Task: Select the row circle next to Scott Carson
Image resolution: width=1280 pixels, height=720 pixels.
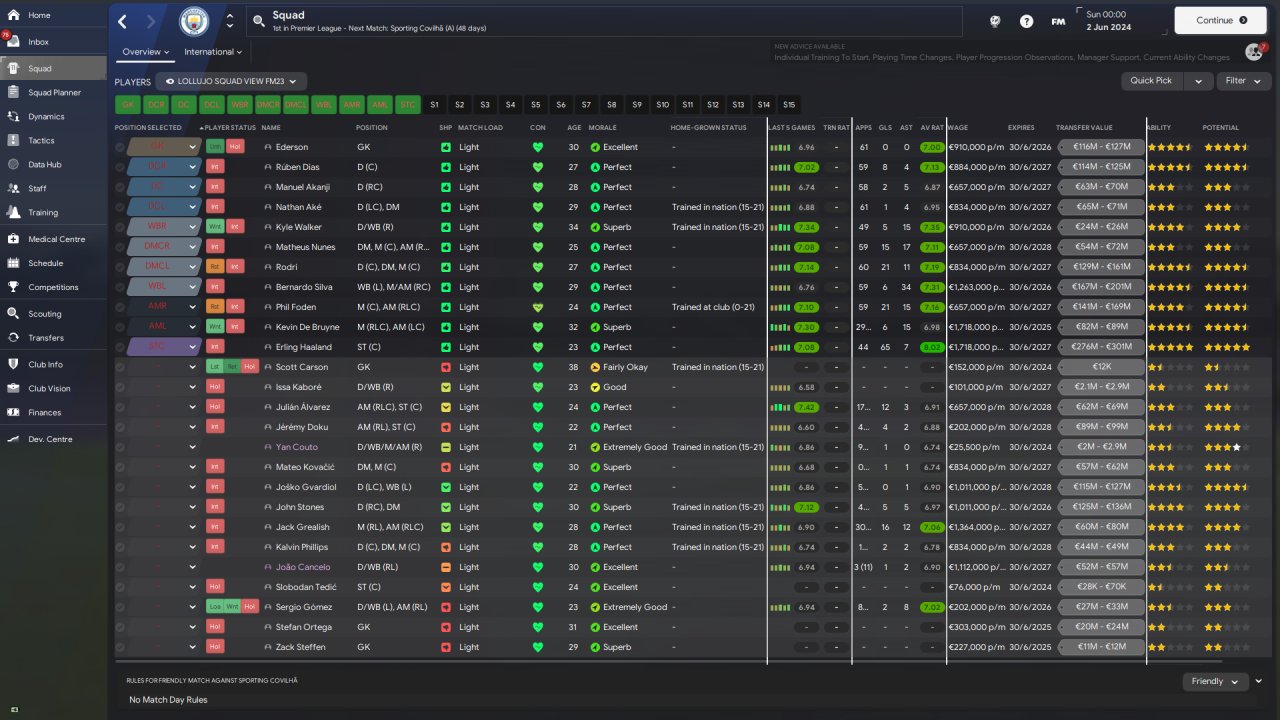Action: [120, 367]
